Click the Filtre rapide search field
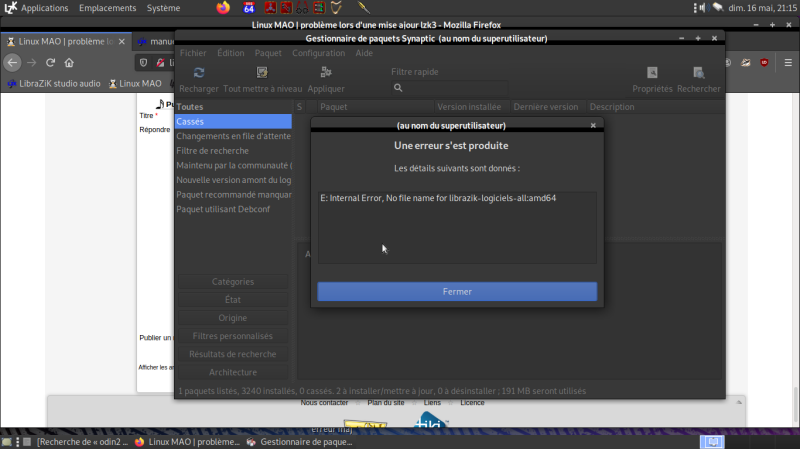The height and width of the screenshot is (449, 800). coord(449,88)
